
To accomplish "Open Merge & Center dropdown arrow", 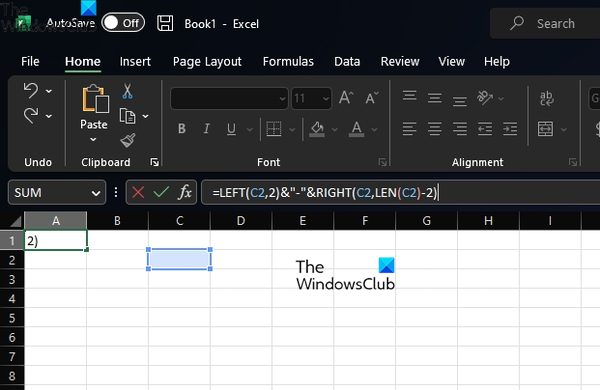I will click(x=564, y=130).
